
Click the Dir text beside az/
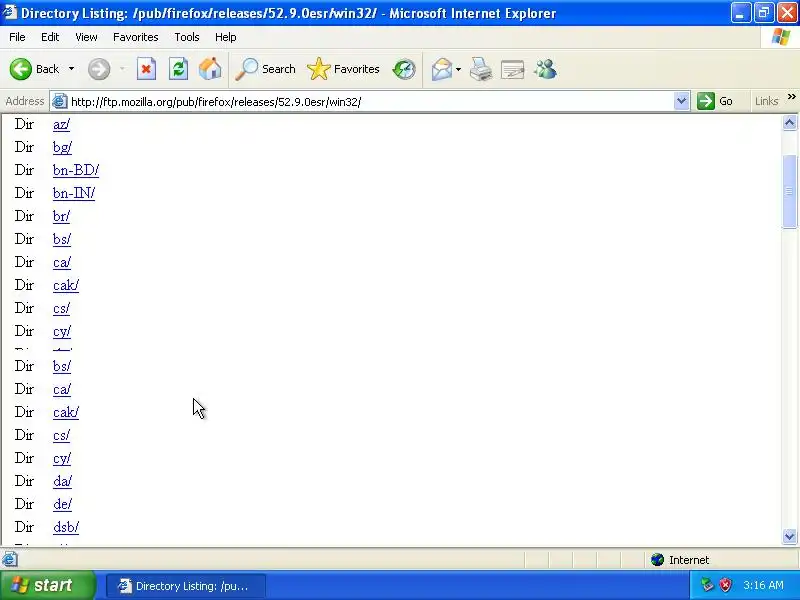coord(24,124)
